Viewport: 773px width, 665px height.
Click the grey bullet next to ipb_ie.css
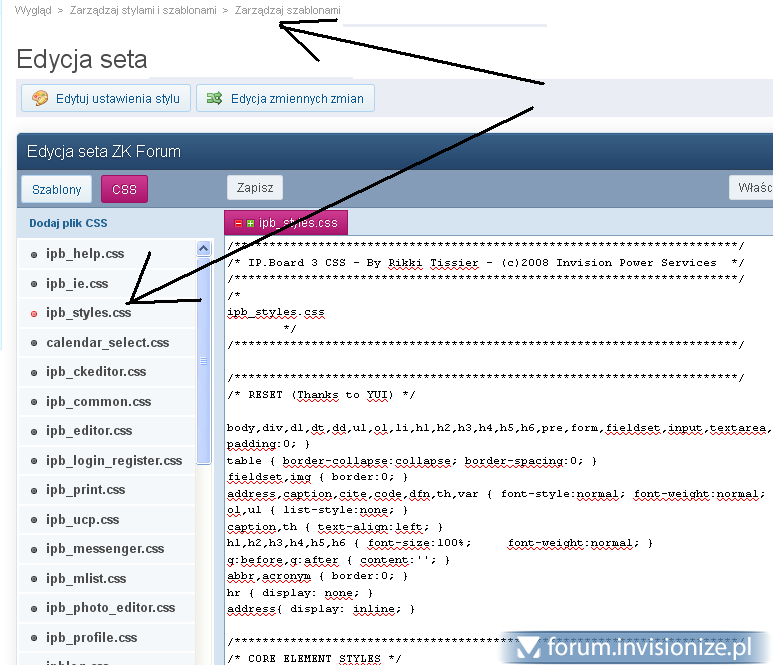[34, 284]
